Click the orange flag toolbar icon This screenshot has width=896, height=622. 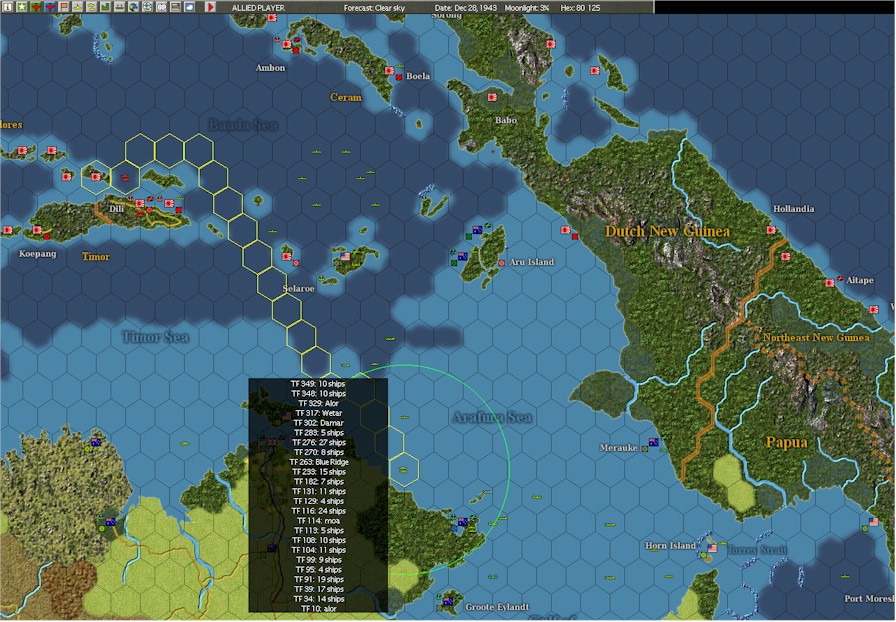coord(63,7)
